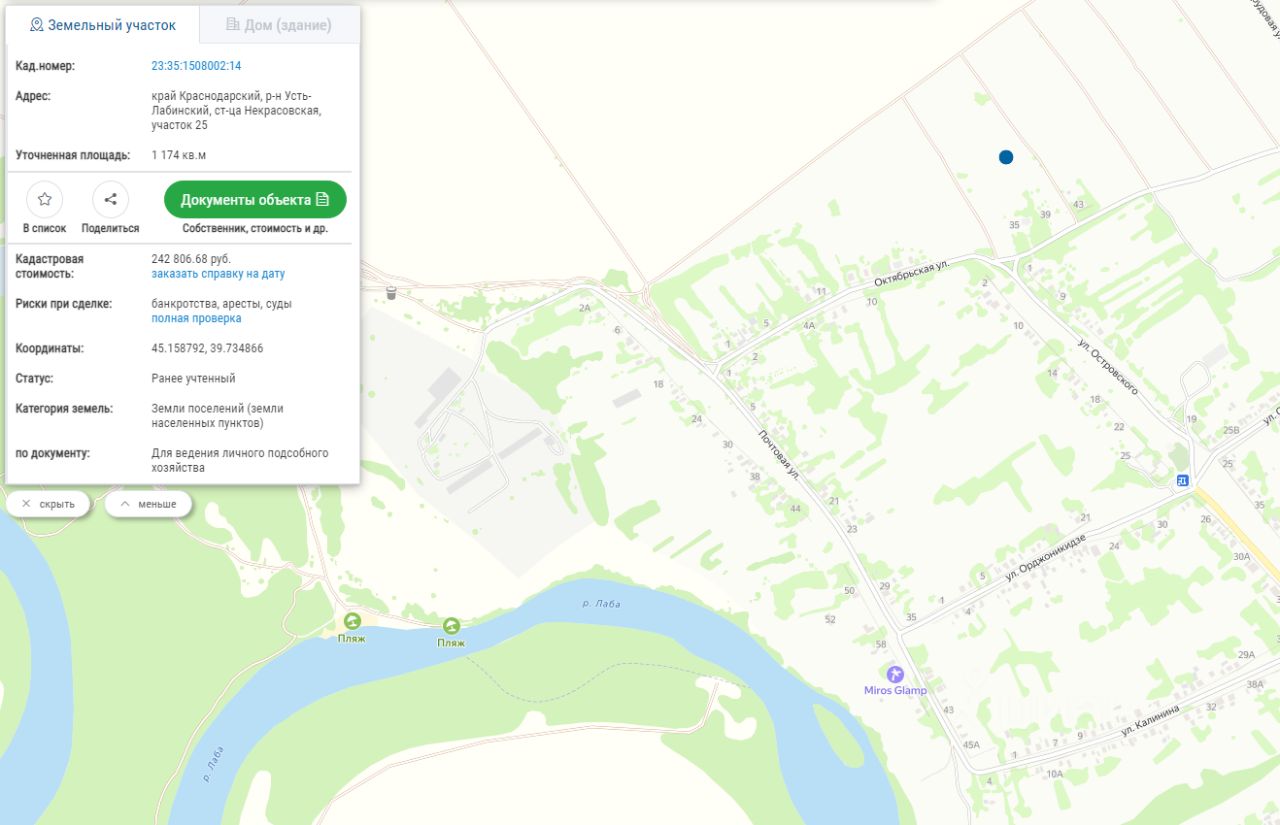Click house number 25B on the map
The image size is (1280, 825).
[x=1231, y=431]
